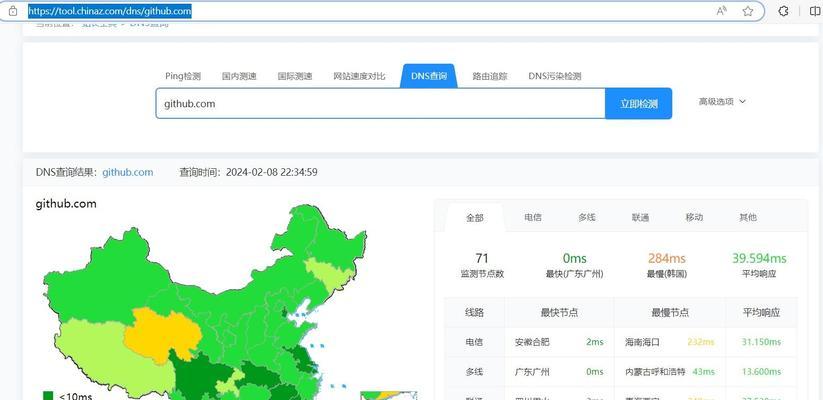Click the 13.600ms average value

click(761, 372)
